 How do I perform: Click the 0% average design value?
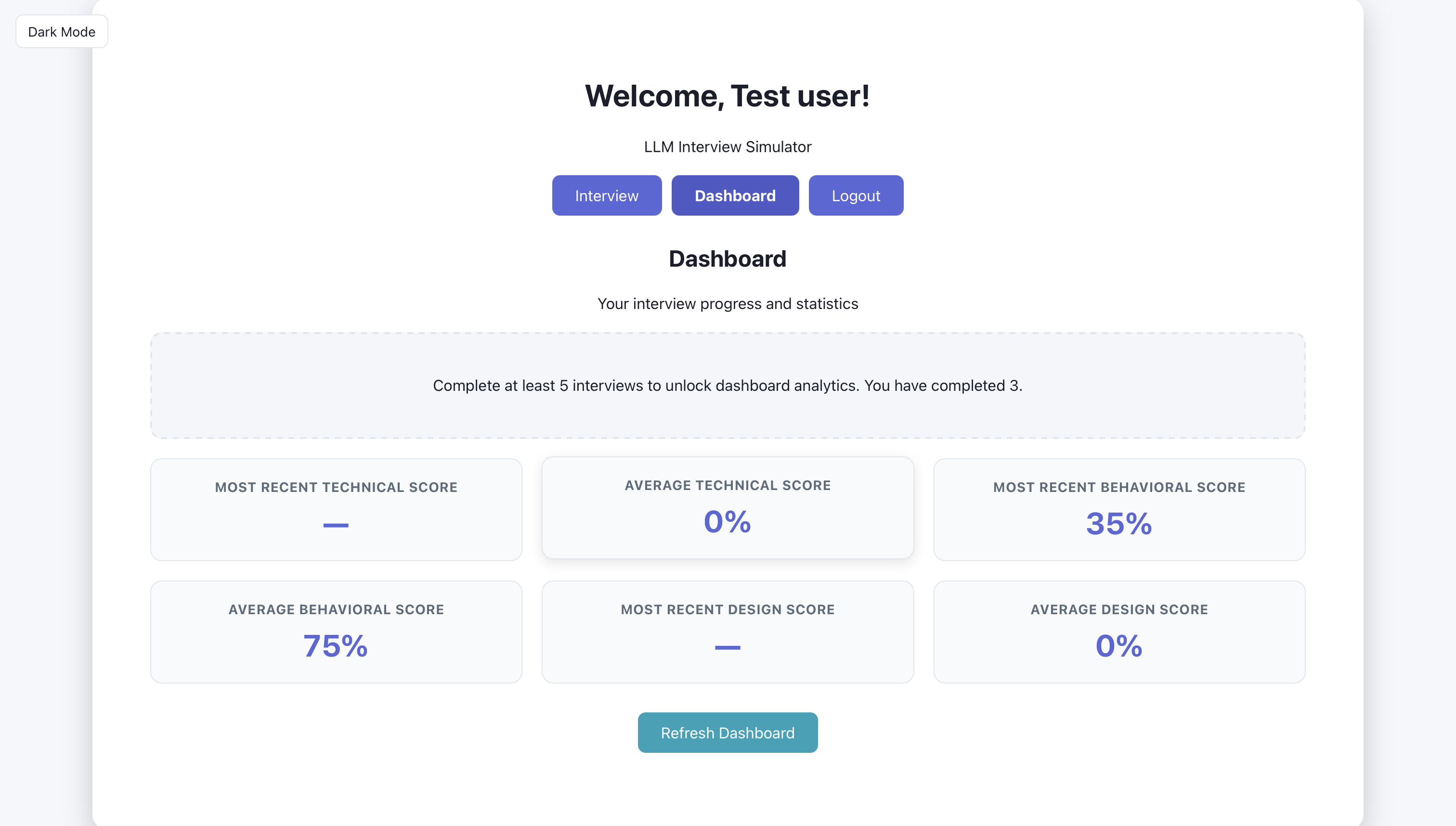(1118, 645)
